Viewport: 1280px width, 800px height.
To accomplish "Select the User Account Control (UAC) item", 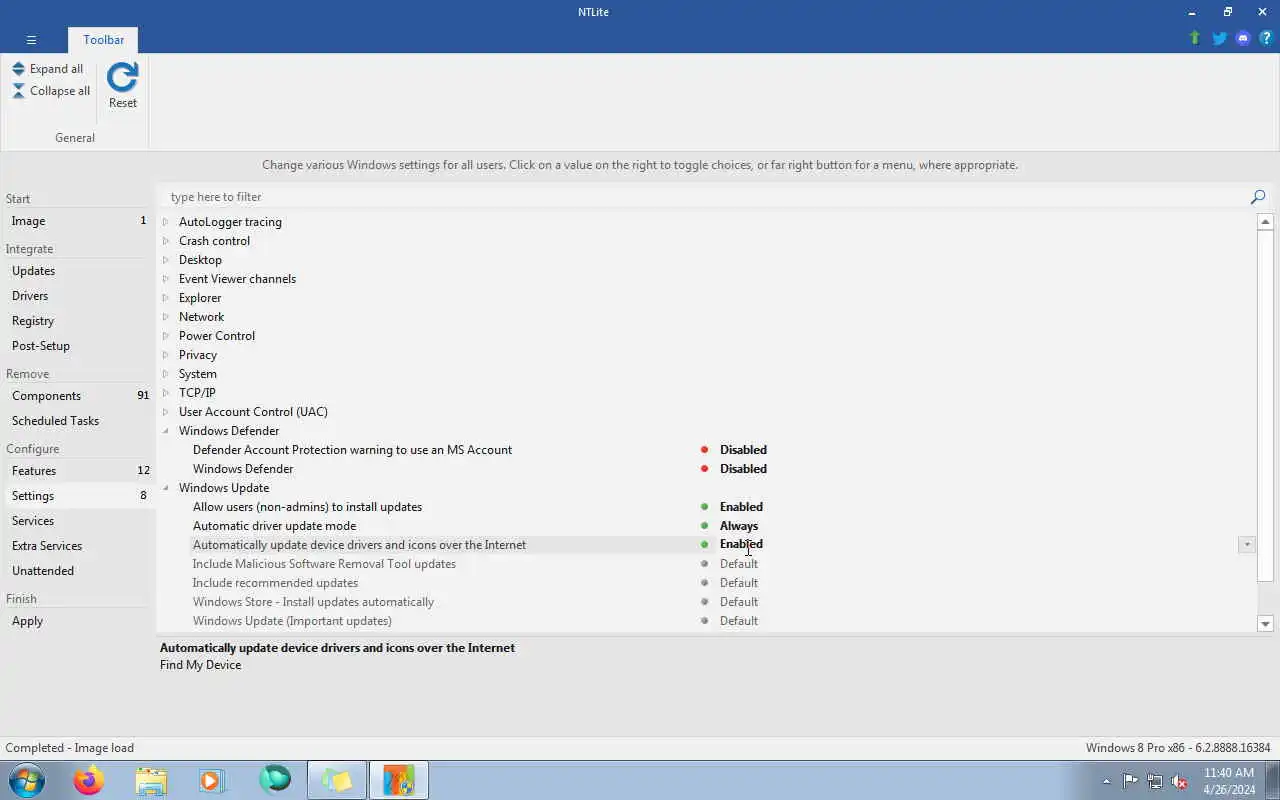I will tap(253, 412).
